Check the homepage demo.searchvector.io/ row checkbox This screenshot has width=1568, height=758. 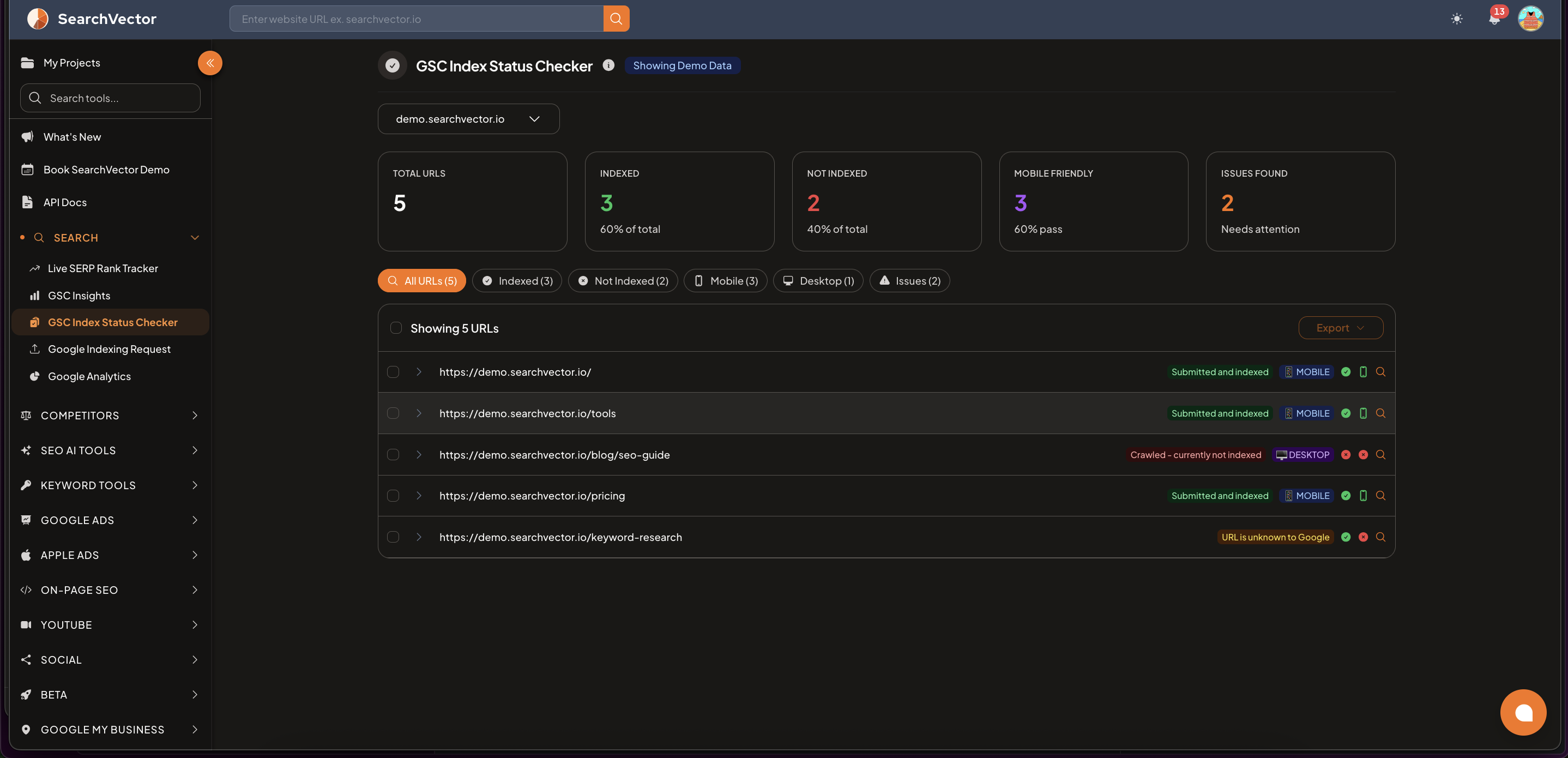coord(393,372)
